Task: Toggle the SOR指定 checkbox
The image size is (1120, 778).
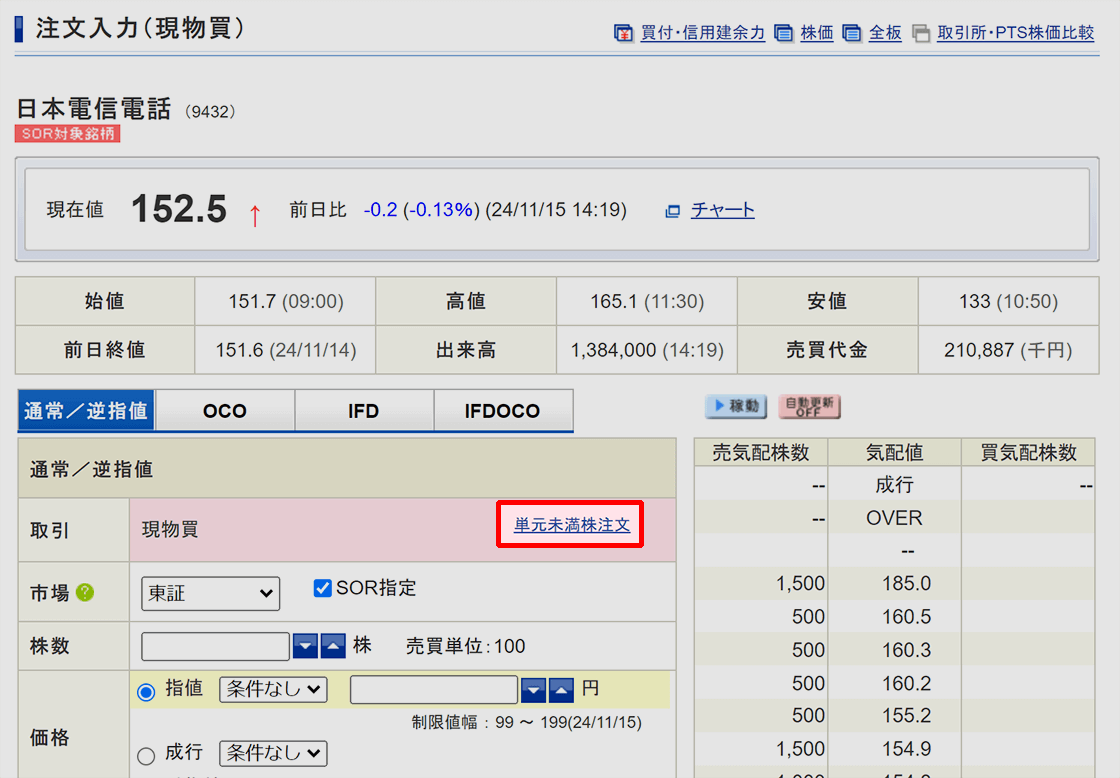Action: point(322,588)
